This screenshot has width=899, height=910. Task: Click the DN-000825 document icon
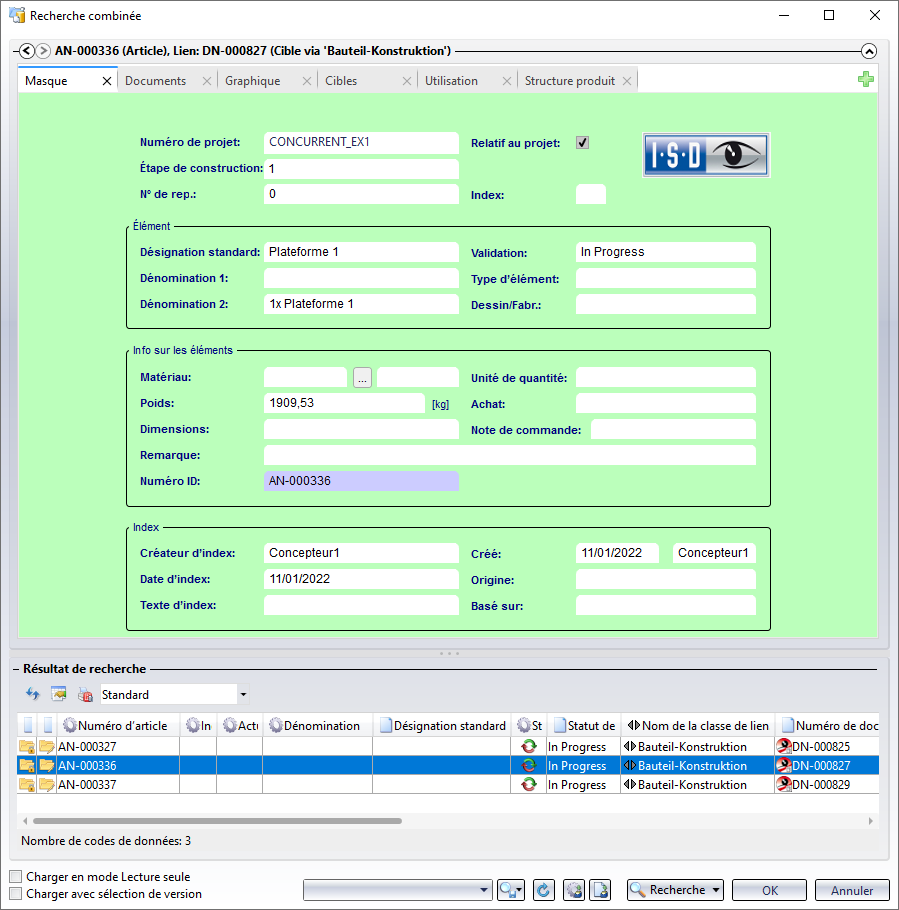[x=784, y=746]
